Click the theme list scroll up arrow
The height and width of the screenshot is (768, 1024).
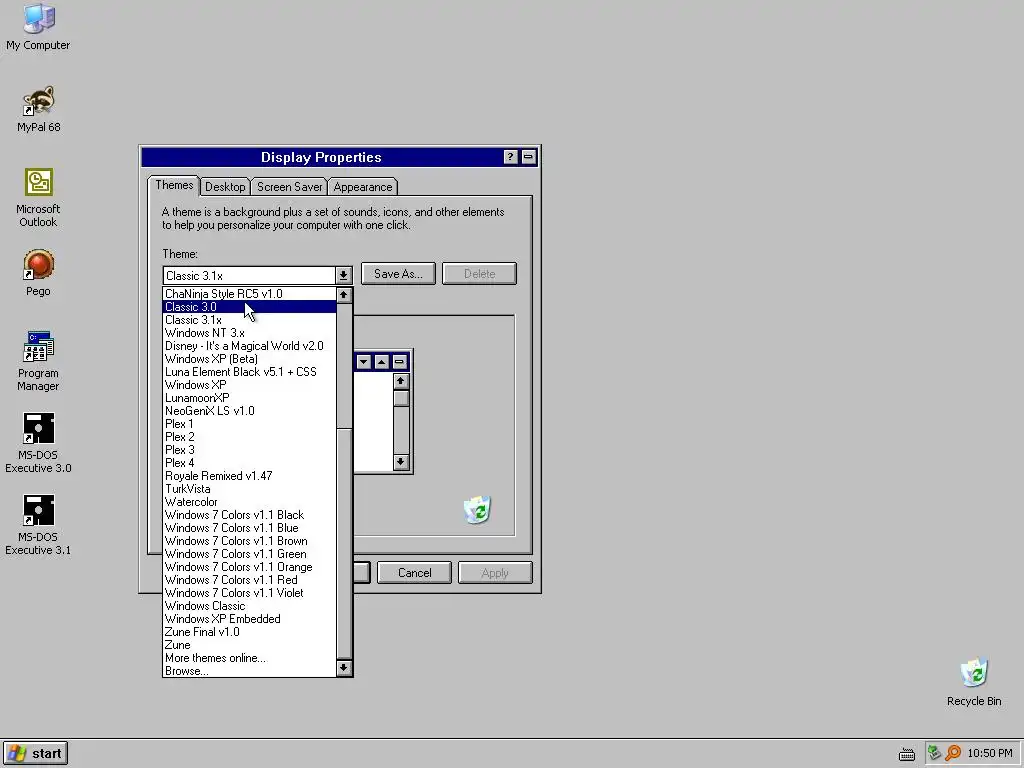pyautogui.click(x=344, y=295)
